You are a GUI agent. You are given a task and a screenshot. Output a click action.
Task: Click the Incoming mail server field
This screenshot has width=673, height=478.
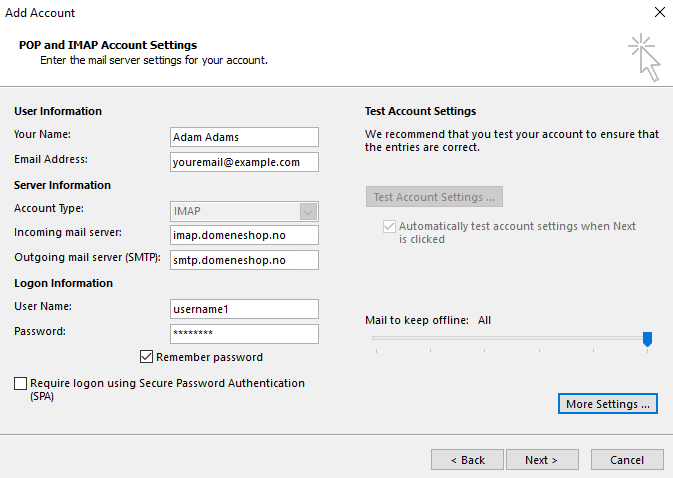pos(244,235)
